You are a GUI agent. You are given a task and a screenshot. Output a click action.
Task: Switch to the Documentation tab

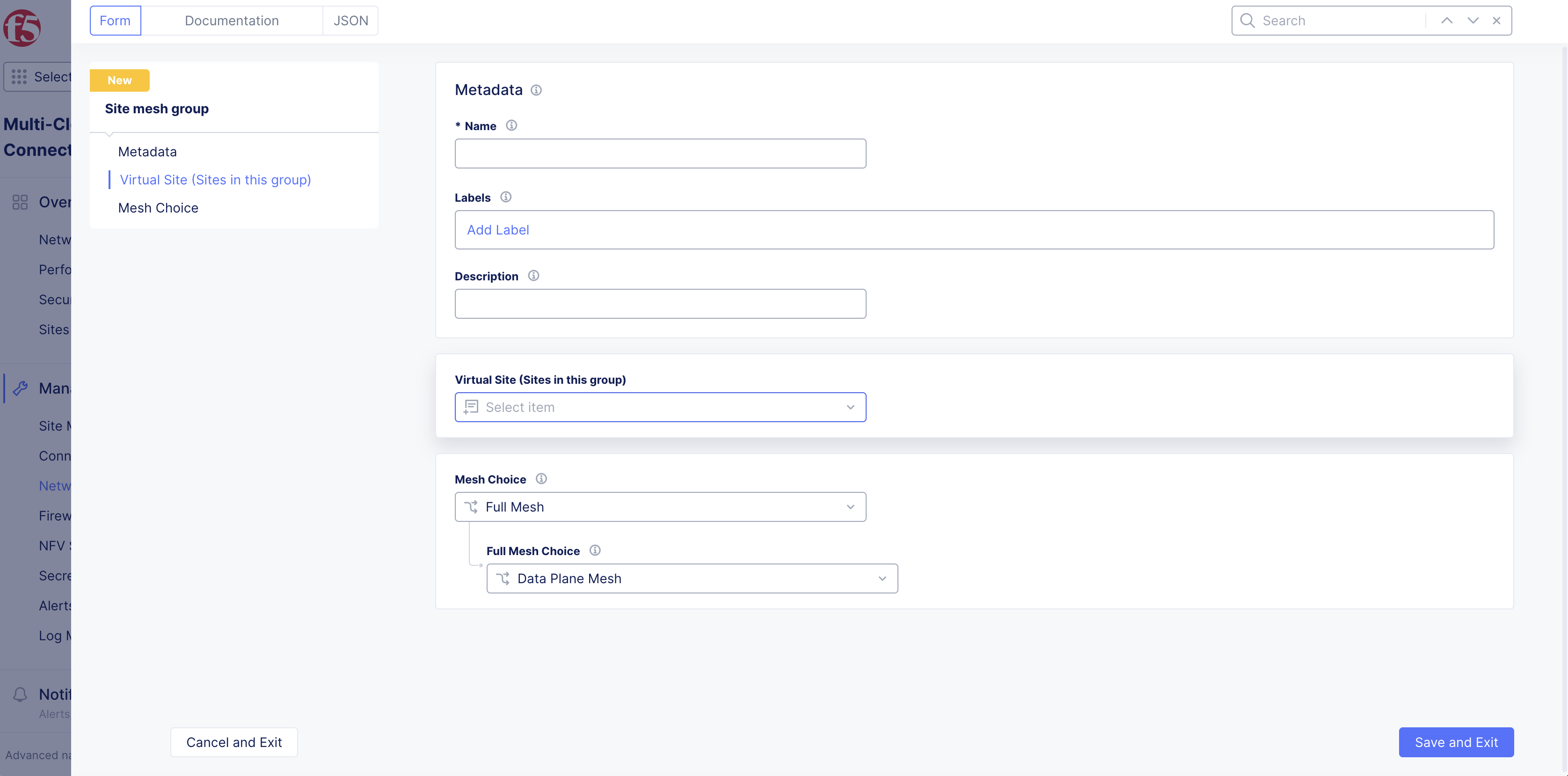(231, 21)
